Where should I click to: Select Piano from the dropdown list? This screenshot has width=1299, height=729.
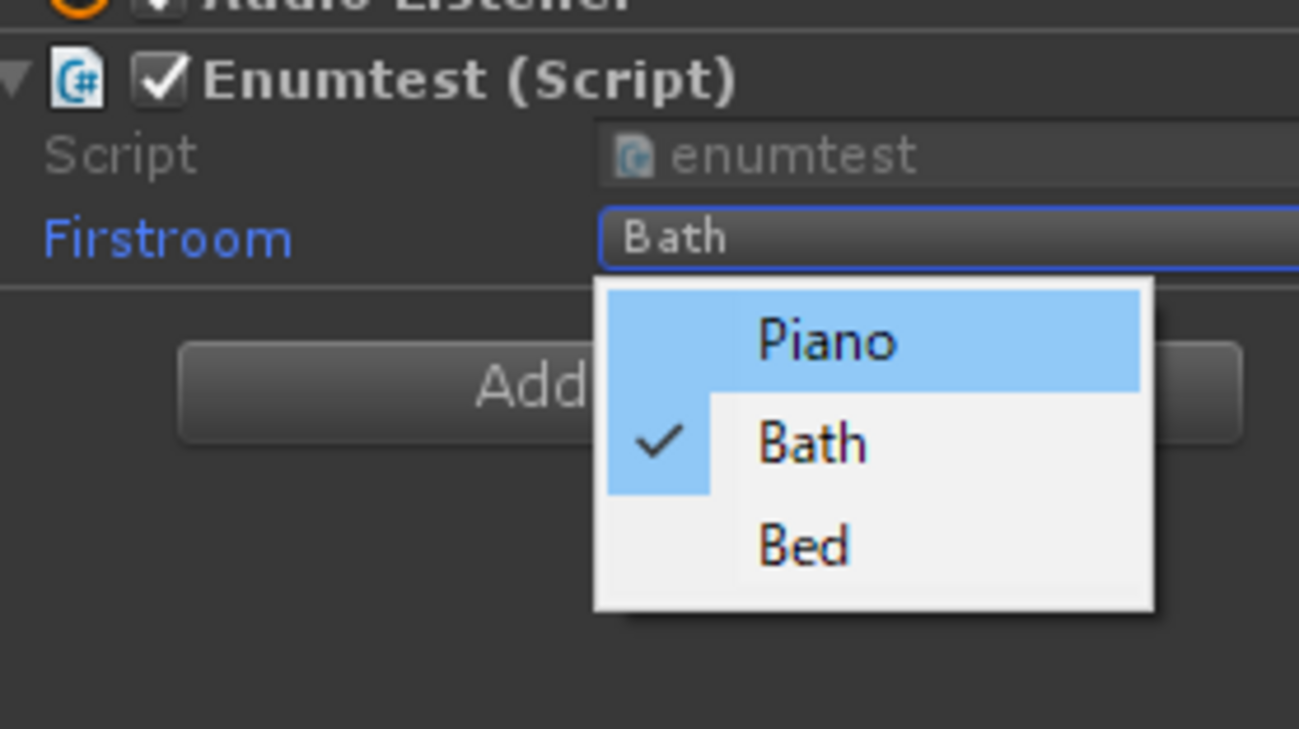(827, 341)
